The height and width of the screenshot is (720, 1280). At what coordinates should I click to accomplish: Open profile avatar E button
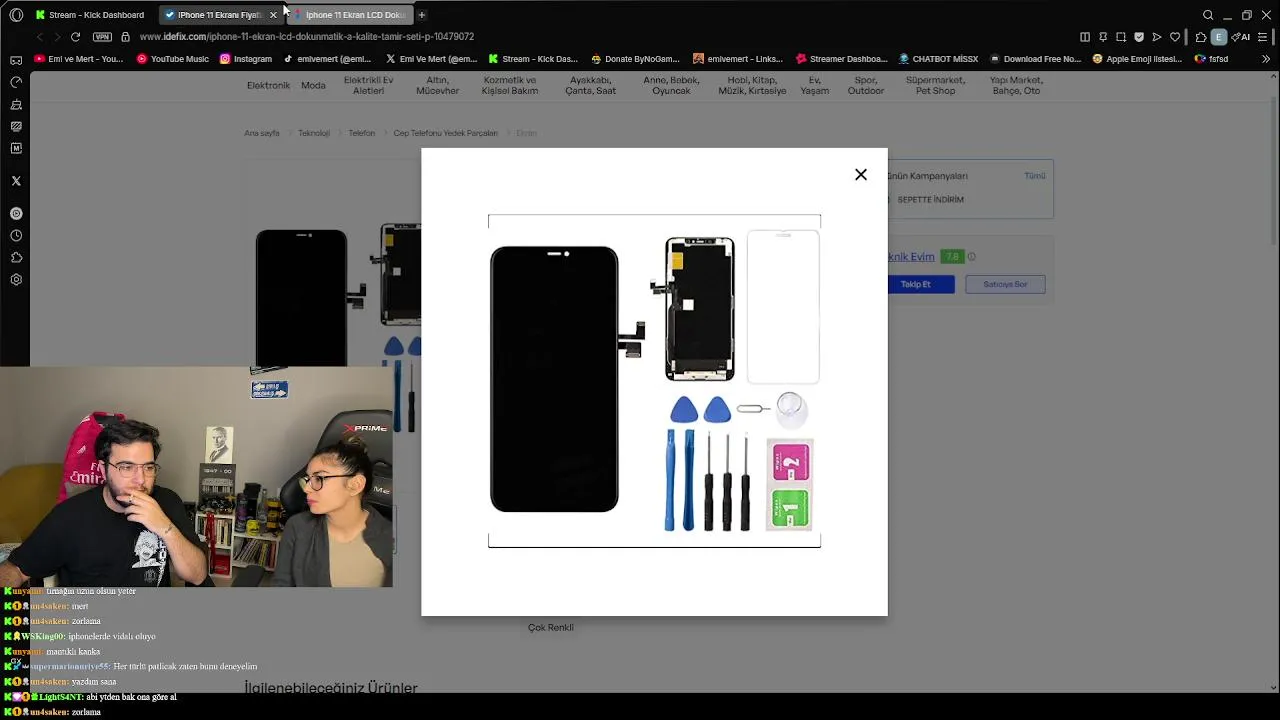[x=1218, y=37]
